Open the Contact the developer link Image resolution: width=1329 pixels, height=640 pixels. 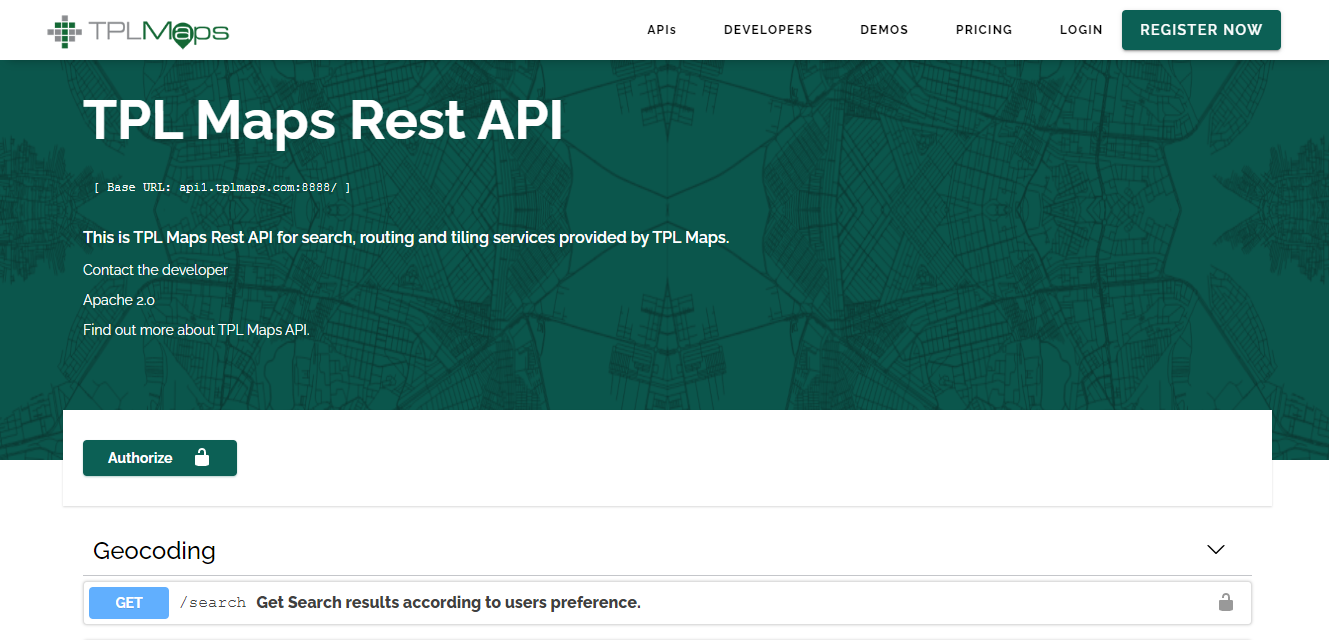tap(155, 269)
